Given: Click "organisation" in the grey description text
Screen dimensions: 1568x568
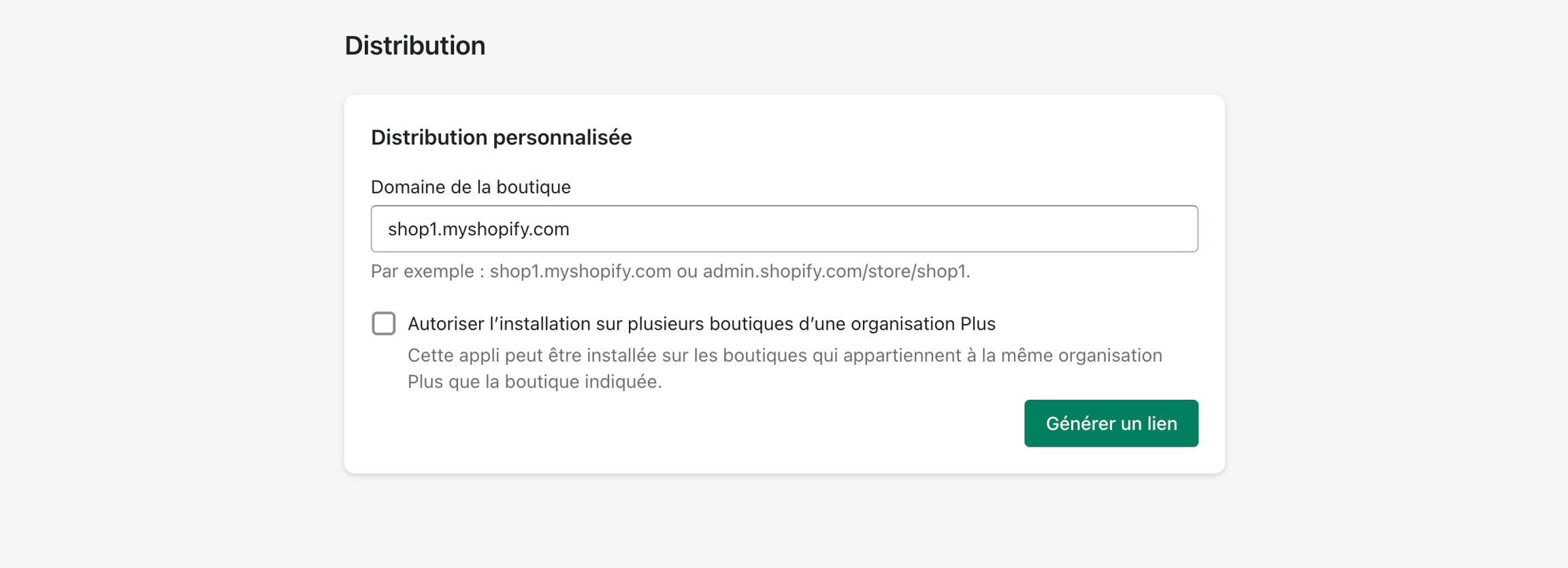Looking at the screenshot, I should click(x=1109, y=356).
